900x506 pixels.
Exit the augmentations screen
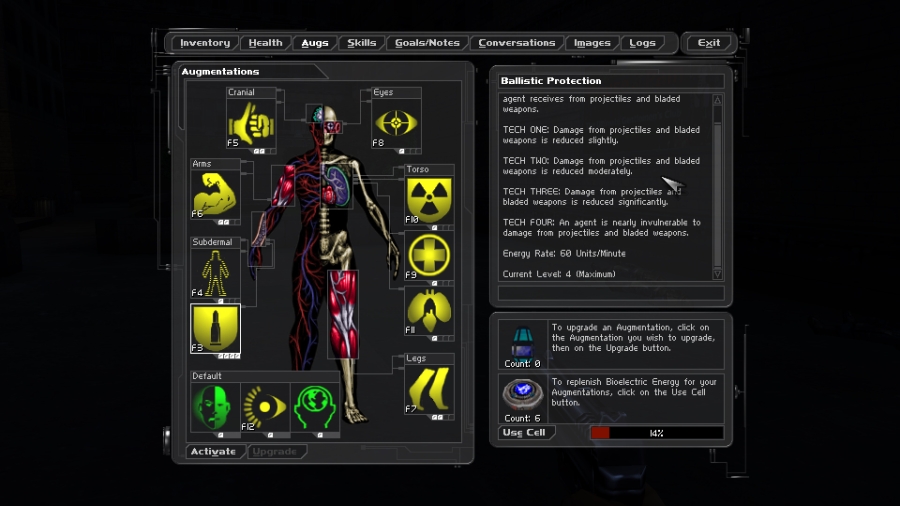tap(708, 43)
